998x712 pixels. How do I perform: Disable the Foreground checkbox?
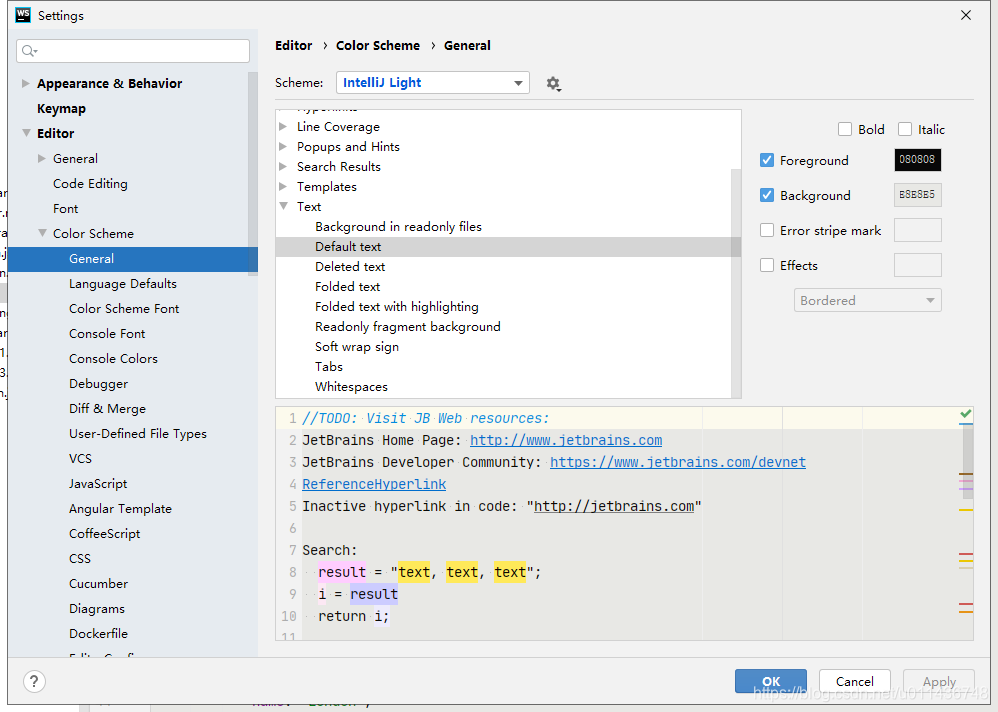768,159
